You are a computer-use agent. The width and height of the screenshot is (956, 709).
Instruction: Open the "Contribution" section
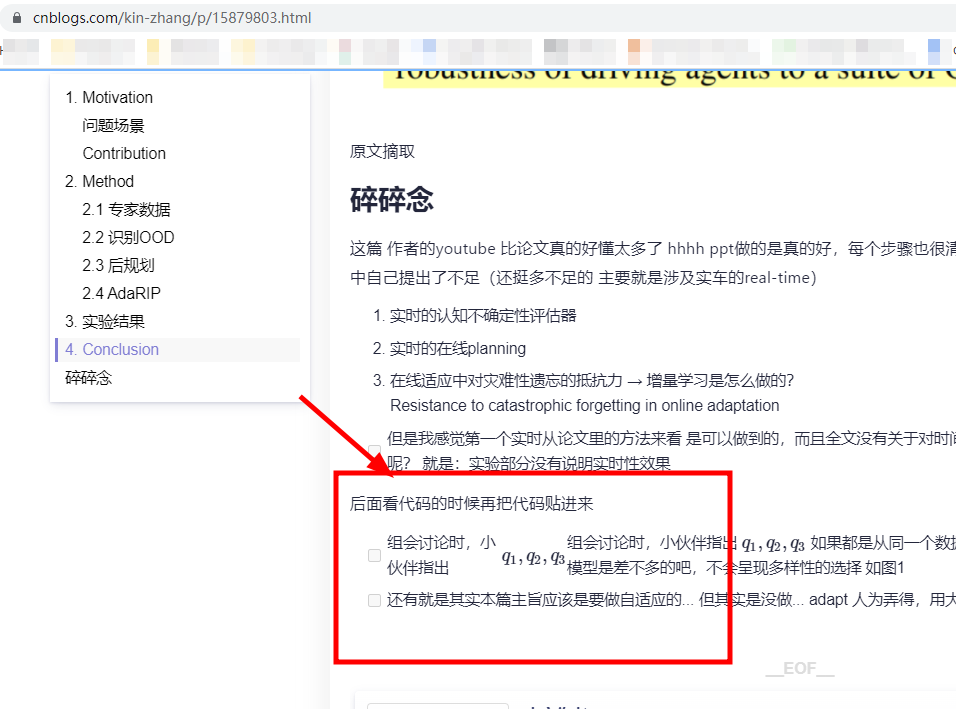click(124, 153)
